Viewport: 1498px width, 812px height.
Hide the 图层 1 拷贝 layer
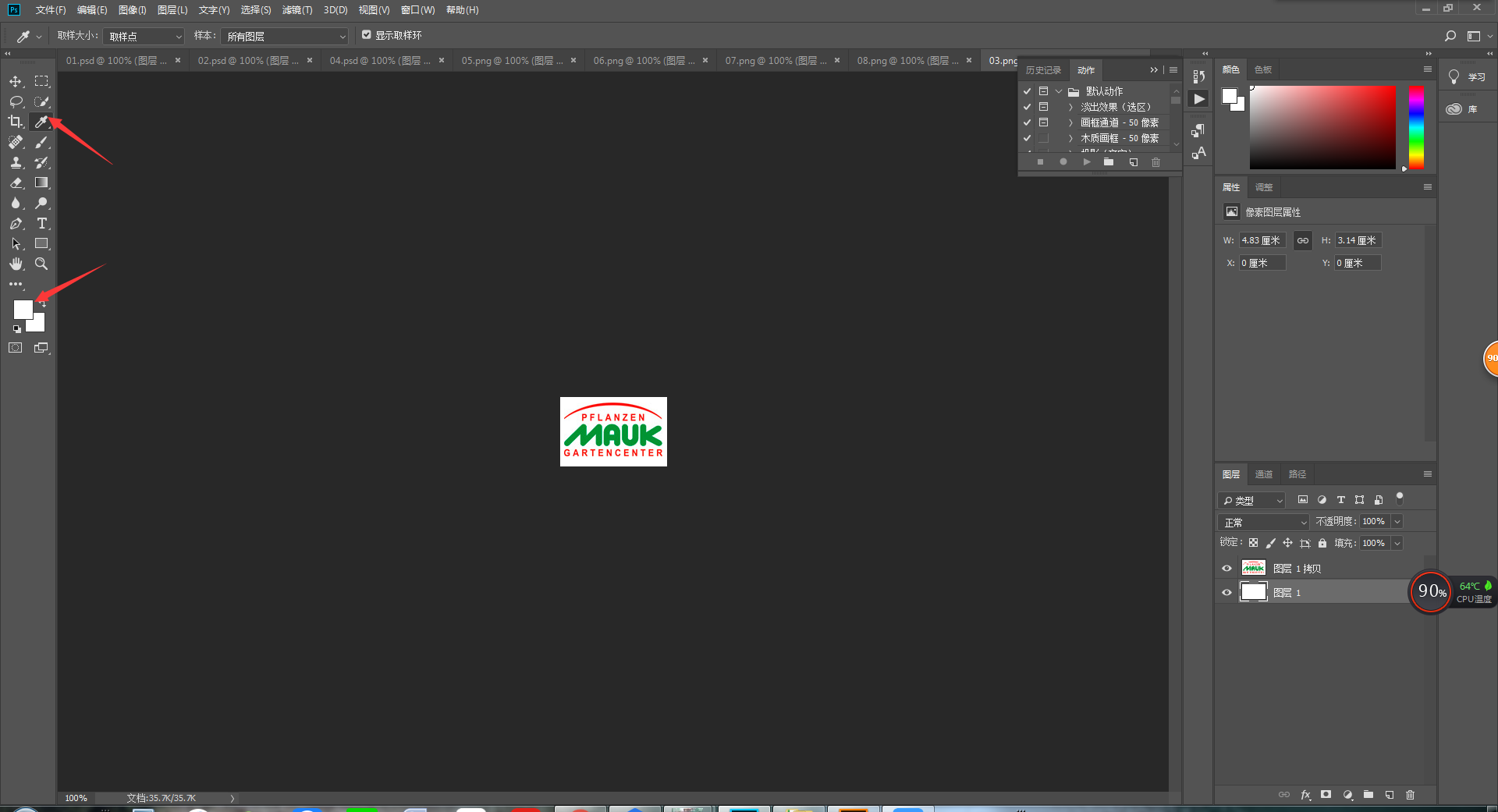[1226, 569]
